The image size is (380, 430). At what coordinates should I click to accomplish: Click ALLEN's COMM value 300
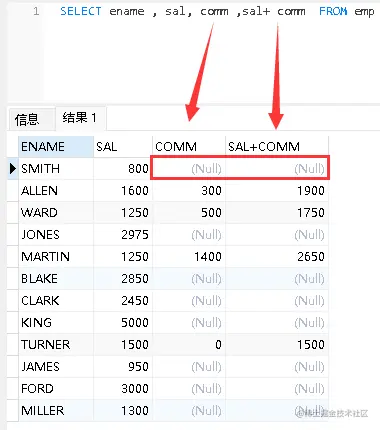click(211, 191)
